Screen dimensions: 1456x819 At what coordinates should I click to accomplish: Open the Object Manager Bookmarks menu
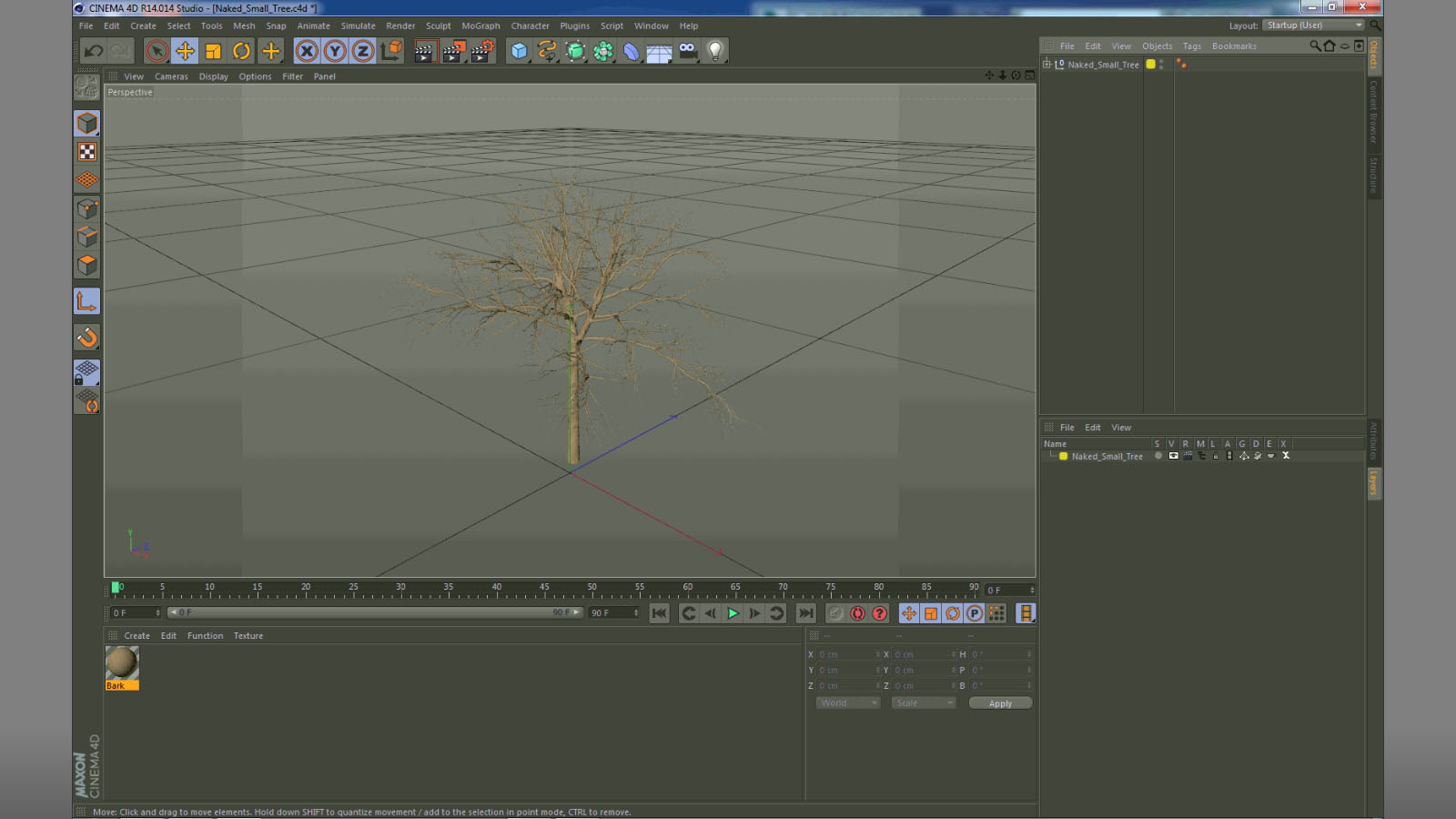(x=1234, y=45)
